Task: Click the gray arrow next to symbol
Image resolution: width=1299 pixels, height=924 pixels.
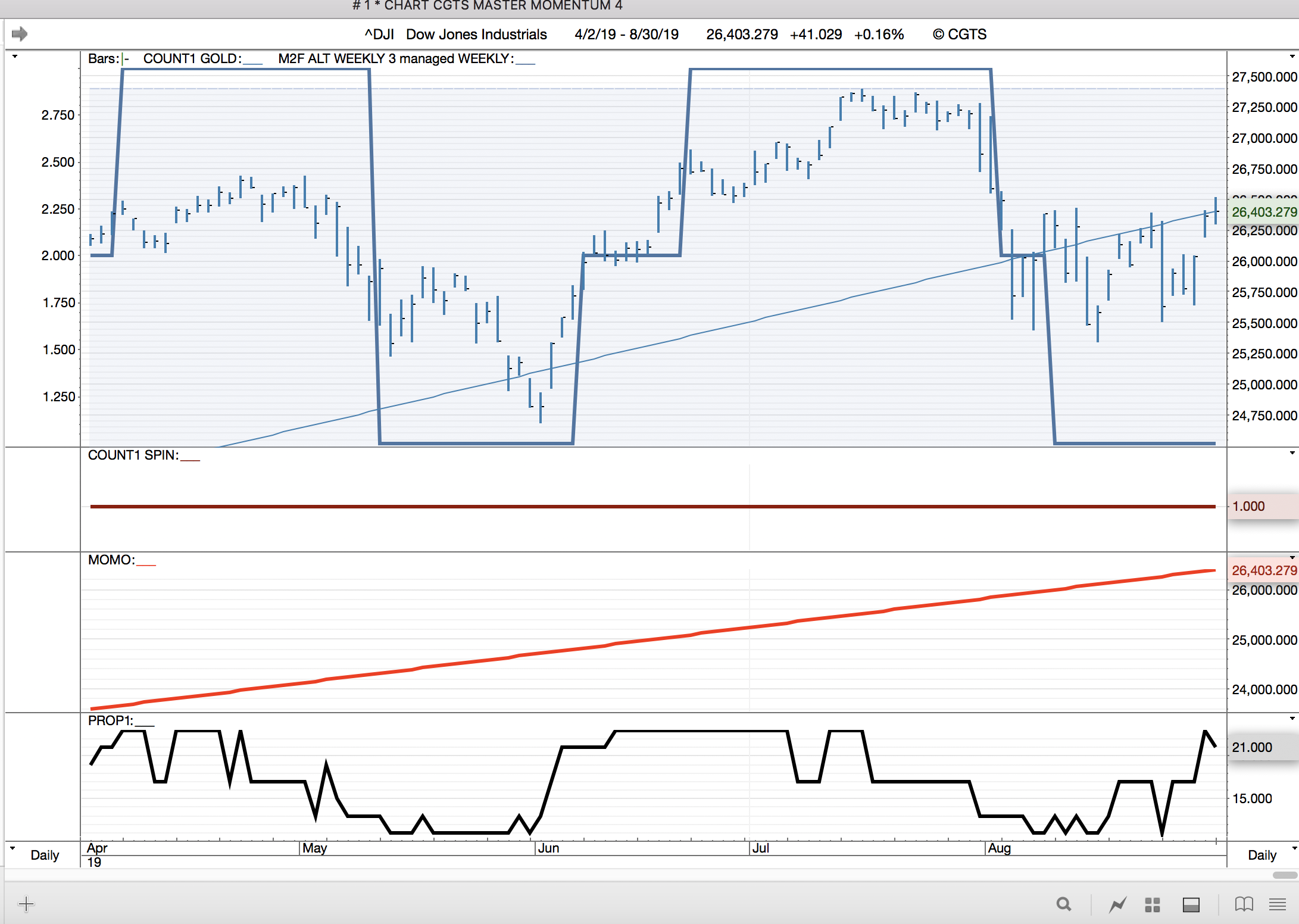Action: tap(20, 34)
